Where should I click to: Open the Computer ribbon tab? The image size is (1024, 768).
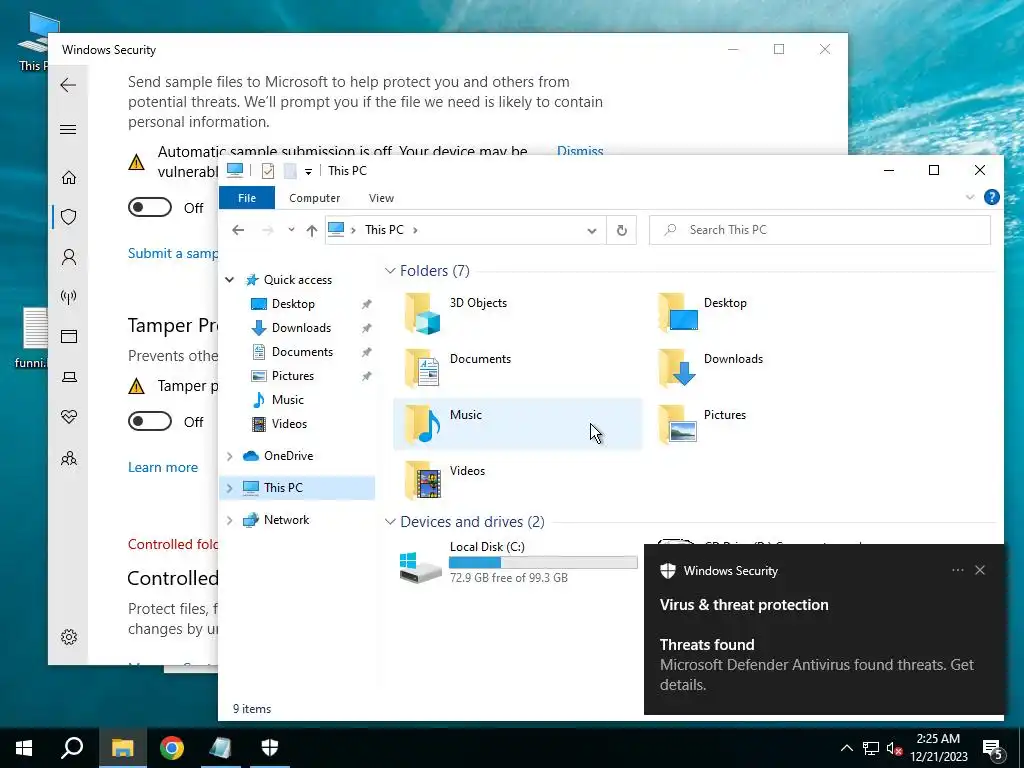pos(315,198)
